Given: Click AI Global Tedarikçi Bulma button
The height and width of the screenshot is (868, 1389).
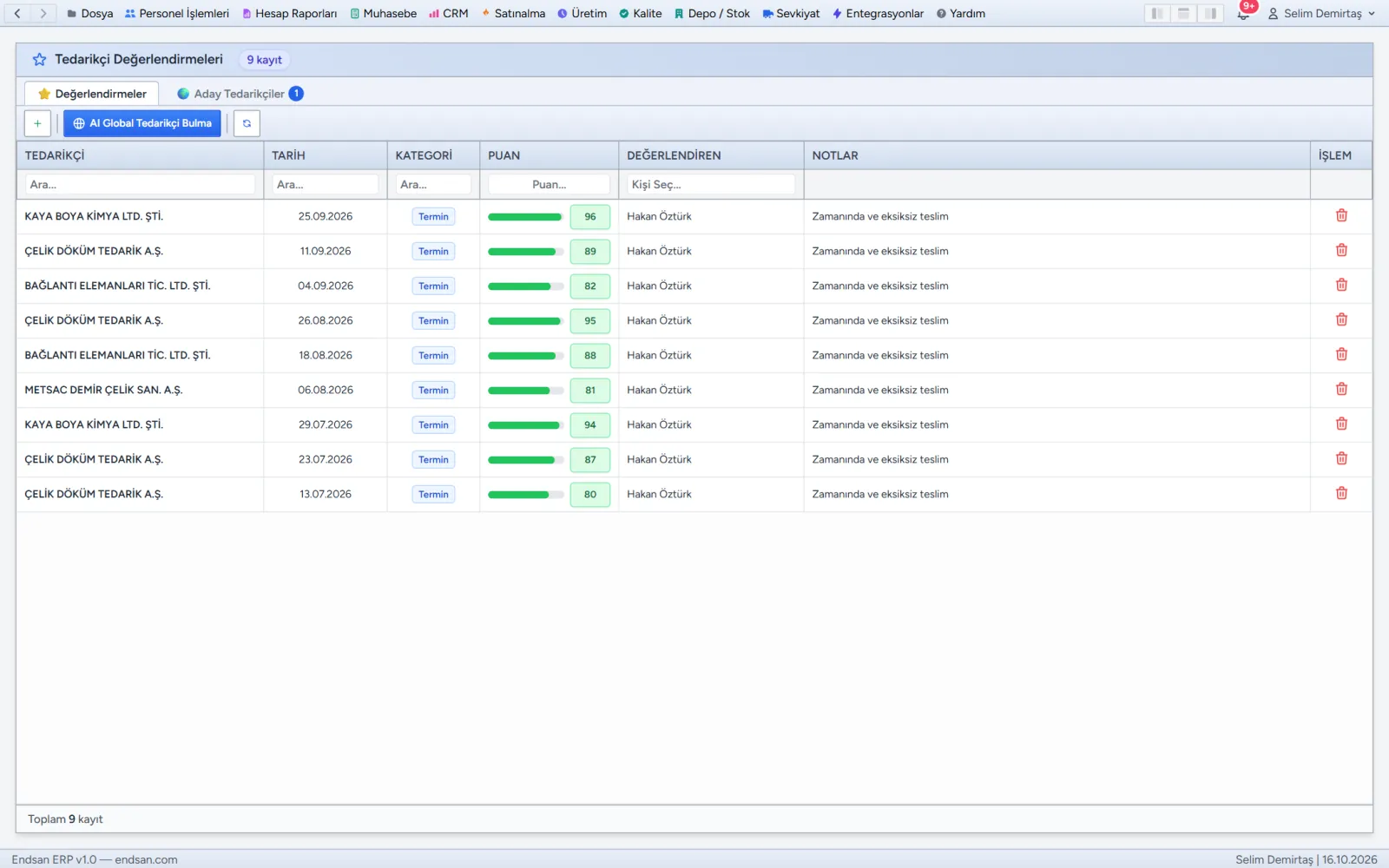Looking at the screenshot, I should [x=142, y=123].
